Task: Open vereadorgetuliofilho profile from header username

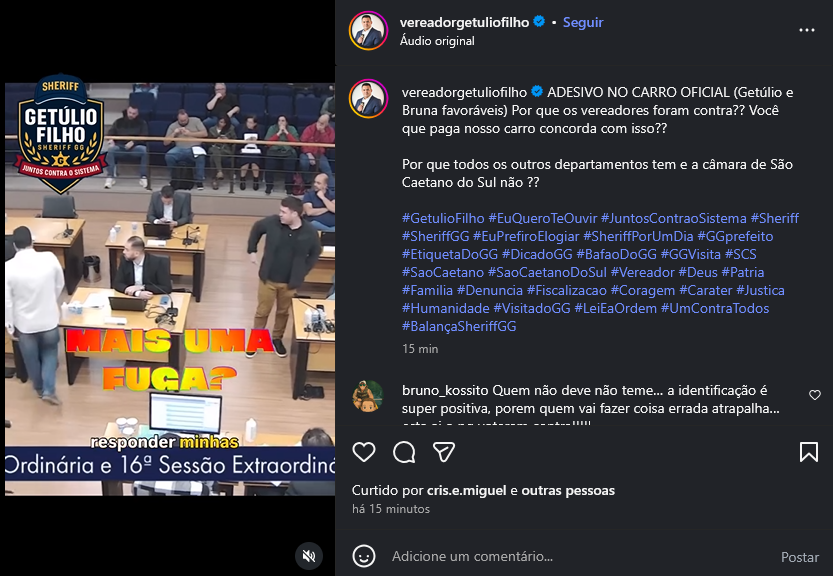Action: 464,22
